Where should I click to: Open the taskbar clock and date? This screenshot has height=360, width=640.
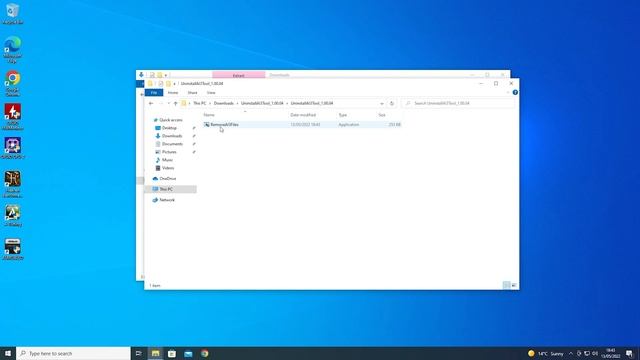[x=611, y=353]
